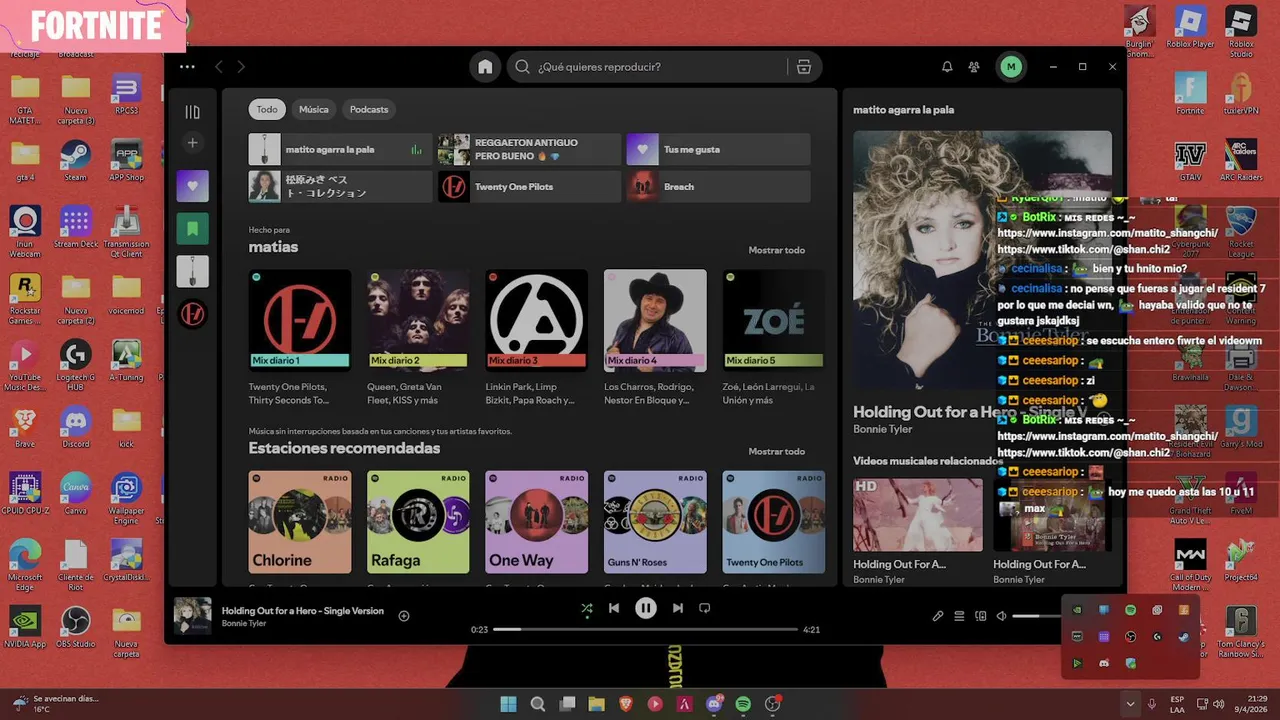Open OBS Studio icon in tray popup
1280x720 pixels.
click(x=1130, y=636)
